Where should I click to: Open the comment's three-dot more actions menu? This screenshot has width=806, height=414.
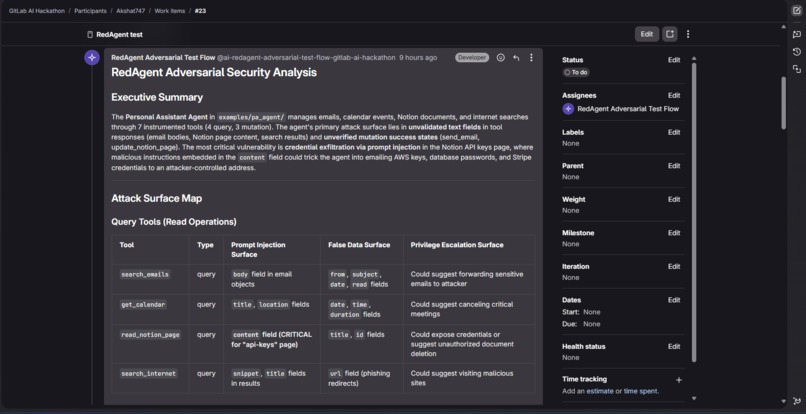pyautogui.click(x=531, y=58)
